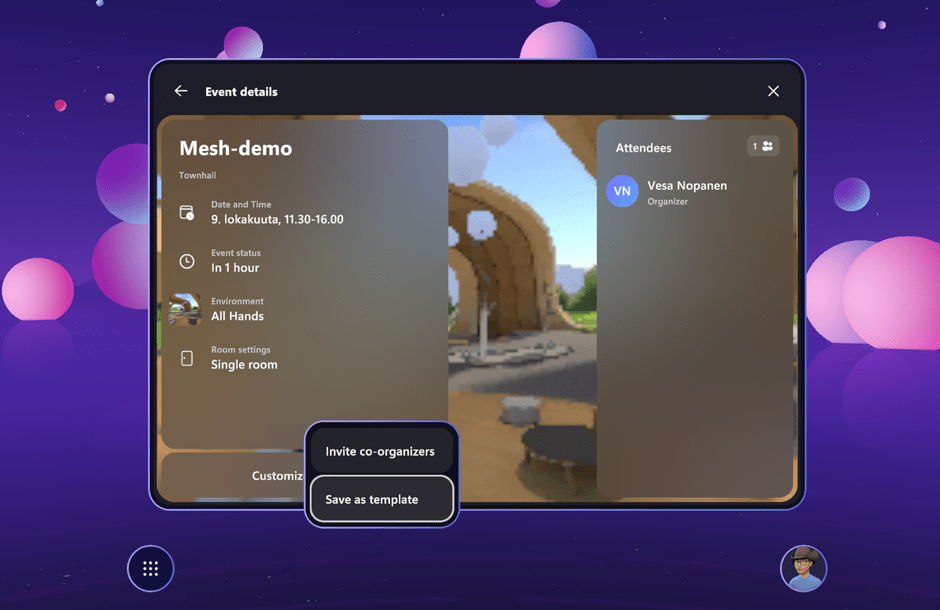This screenshot has width=940, height=610.
Task: Click the attendee count badge
Action: pos(763,147)
